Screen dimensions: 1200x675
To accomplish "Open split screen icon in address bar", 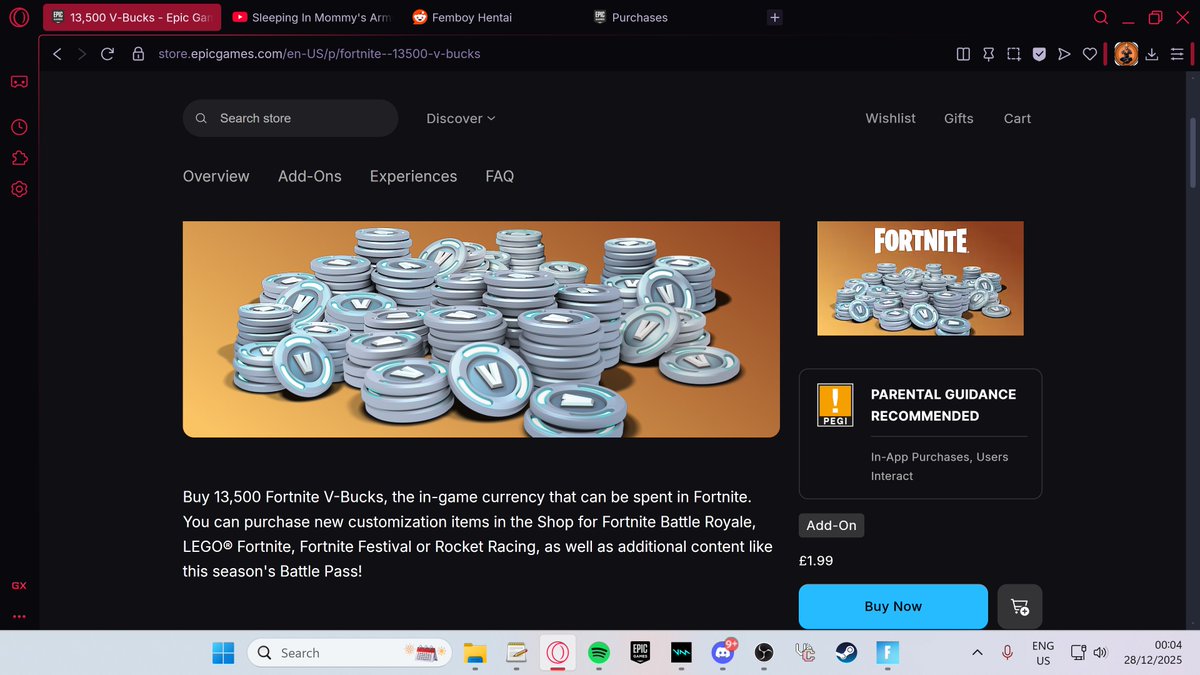I will pos(963,54).
